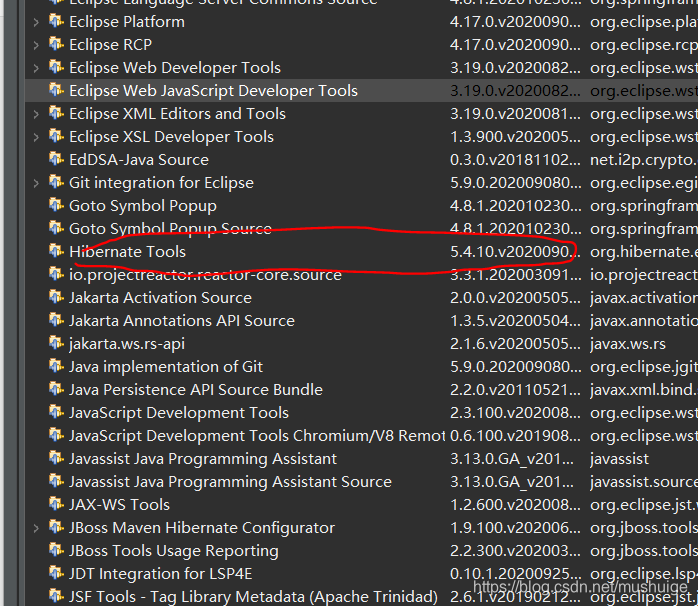Click icon beside JBoss Tools Usage Reporting
Viewport: 698px width, 606px height.
click(x=56, y=550)
